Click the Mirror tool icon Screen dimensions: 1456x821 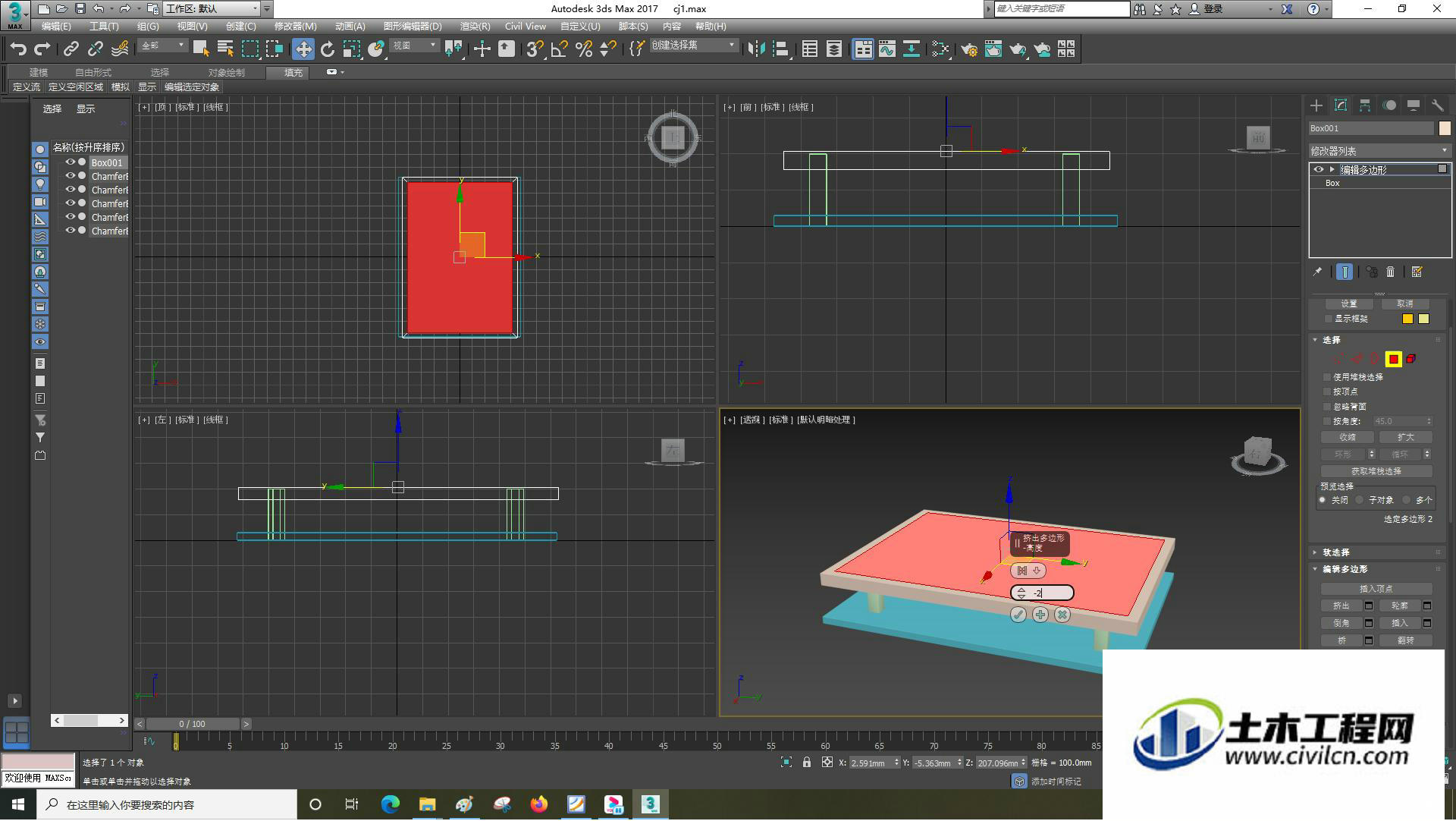[756, 49]
